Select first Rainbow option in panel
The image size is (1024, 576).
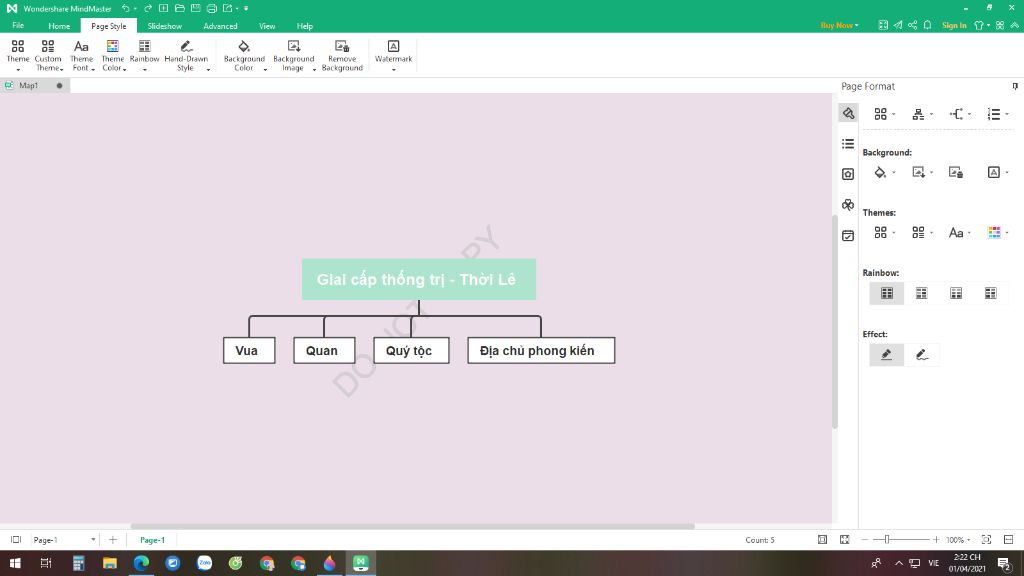(x=887, y=293)
